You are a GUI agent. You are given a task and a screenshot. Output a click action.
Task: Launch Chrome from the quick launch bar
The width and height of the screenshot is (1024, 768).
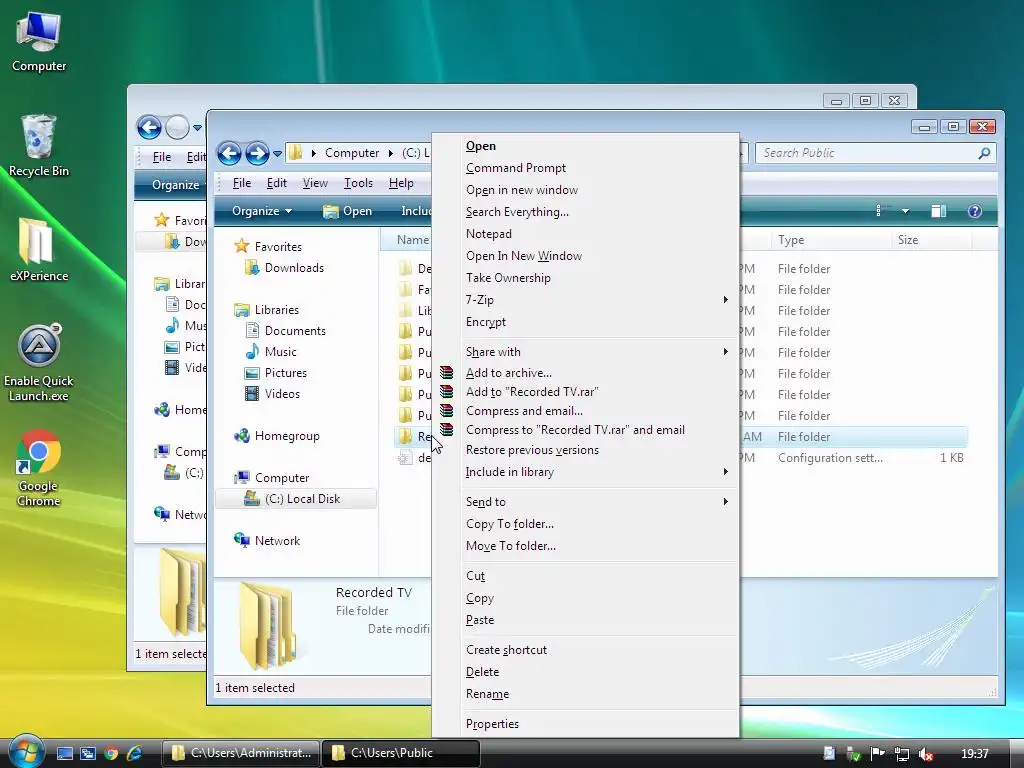111,754
